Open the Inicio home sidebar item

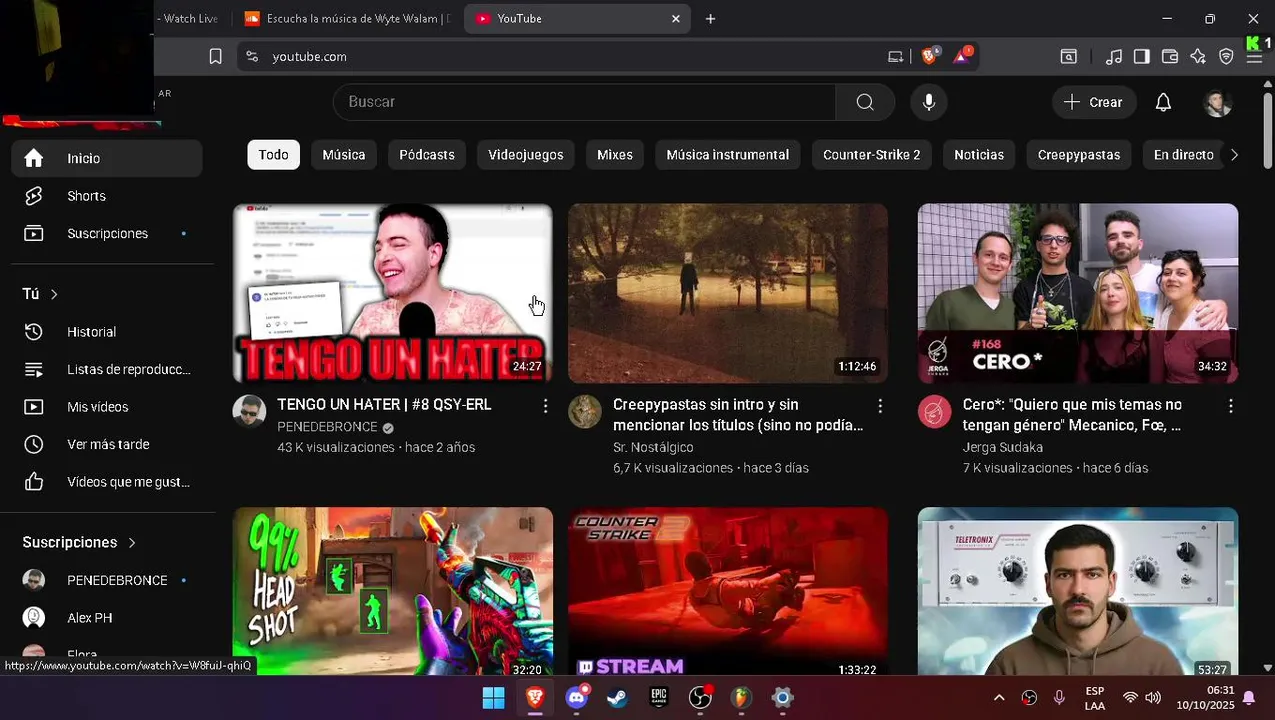click(x=107, y=158)
